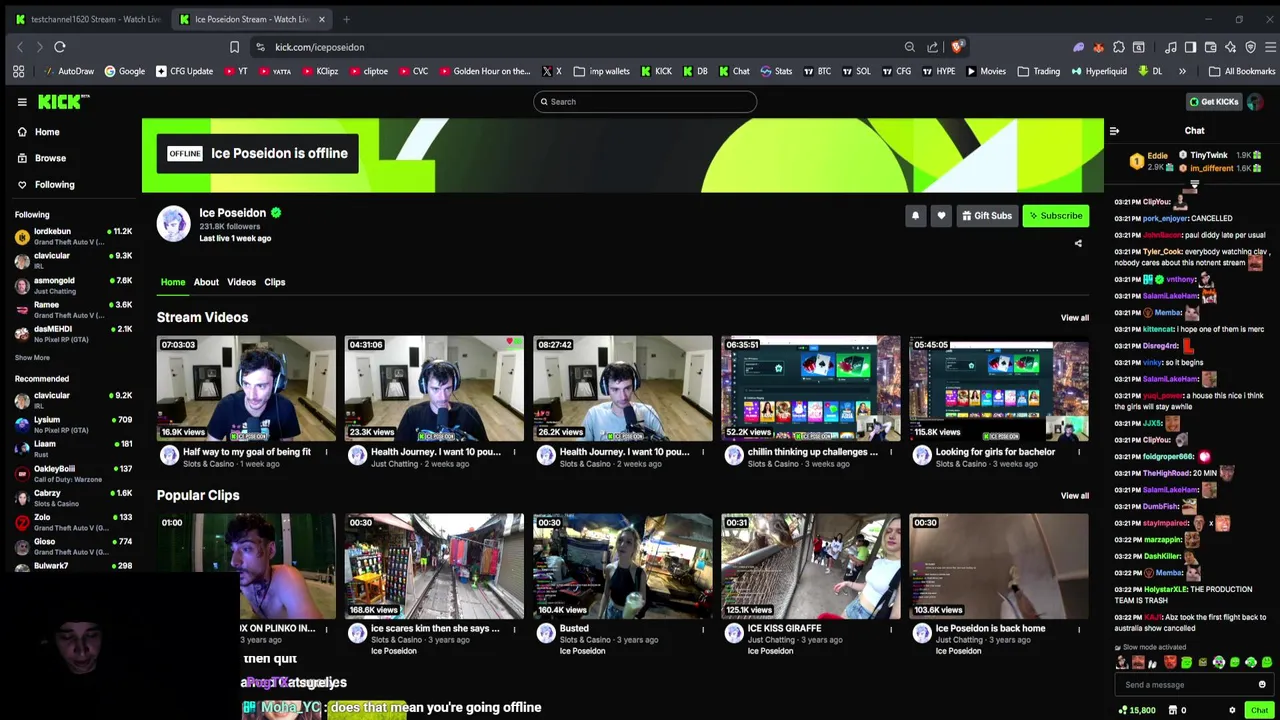This screenshot has width=1280, height=720.
Task: Open options for Looking for girls video
Action: (1079, 452)
